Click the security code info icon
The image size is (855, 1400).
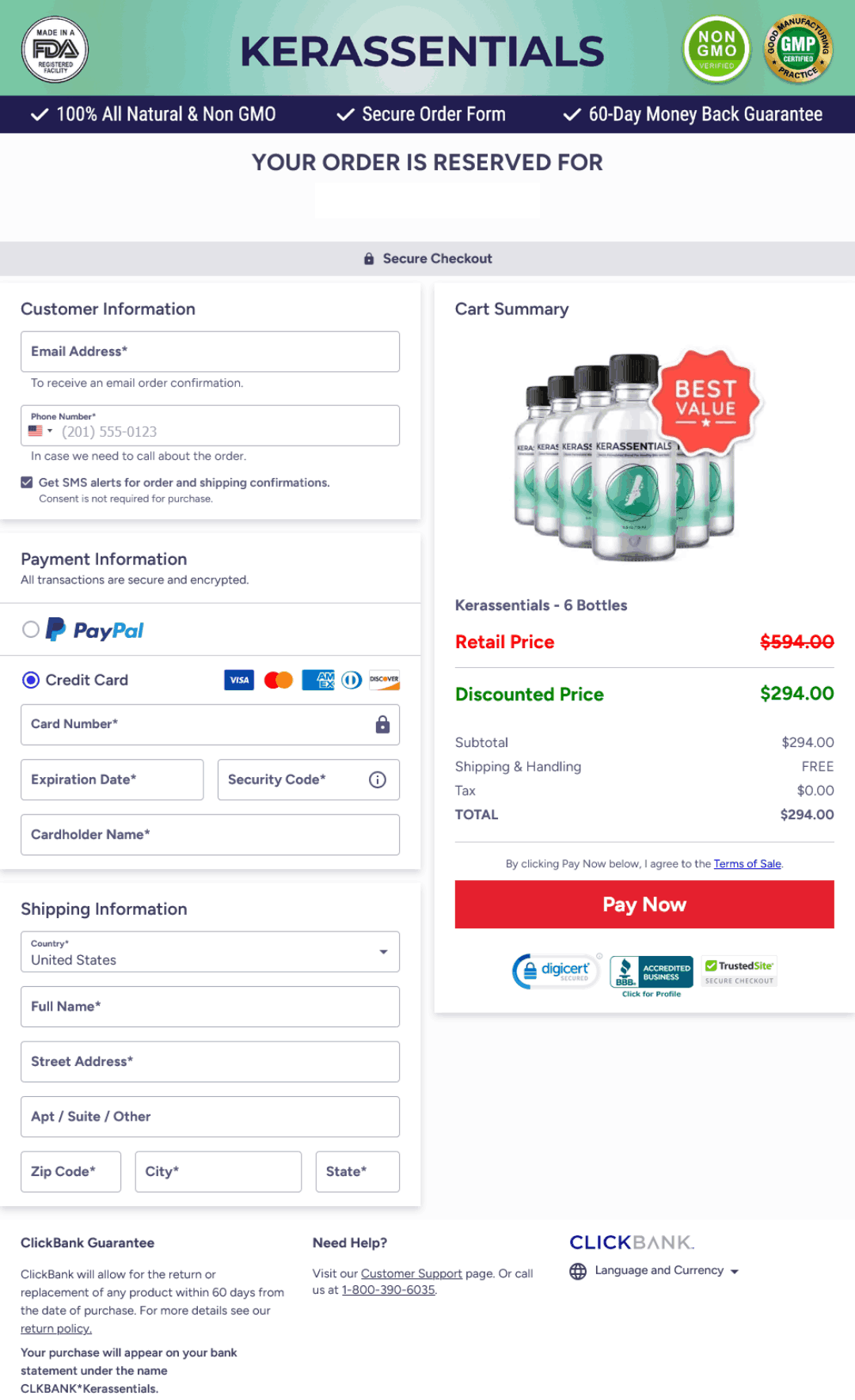378,780
